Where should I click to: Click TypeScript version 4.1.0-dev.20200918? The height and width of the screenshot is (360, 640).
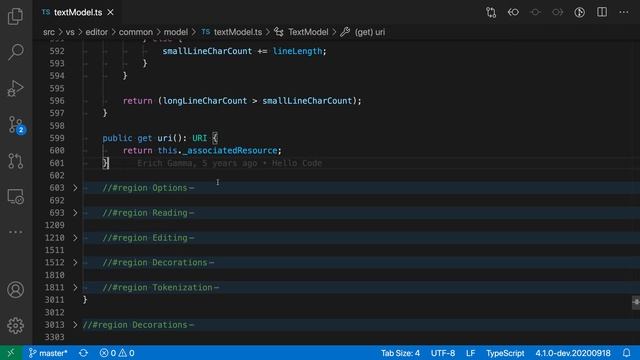tap(573, 353)
